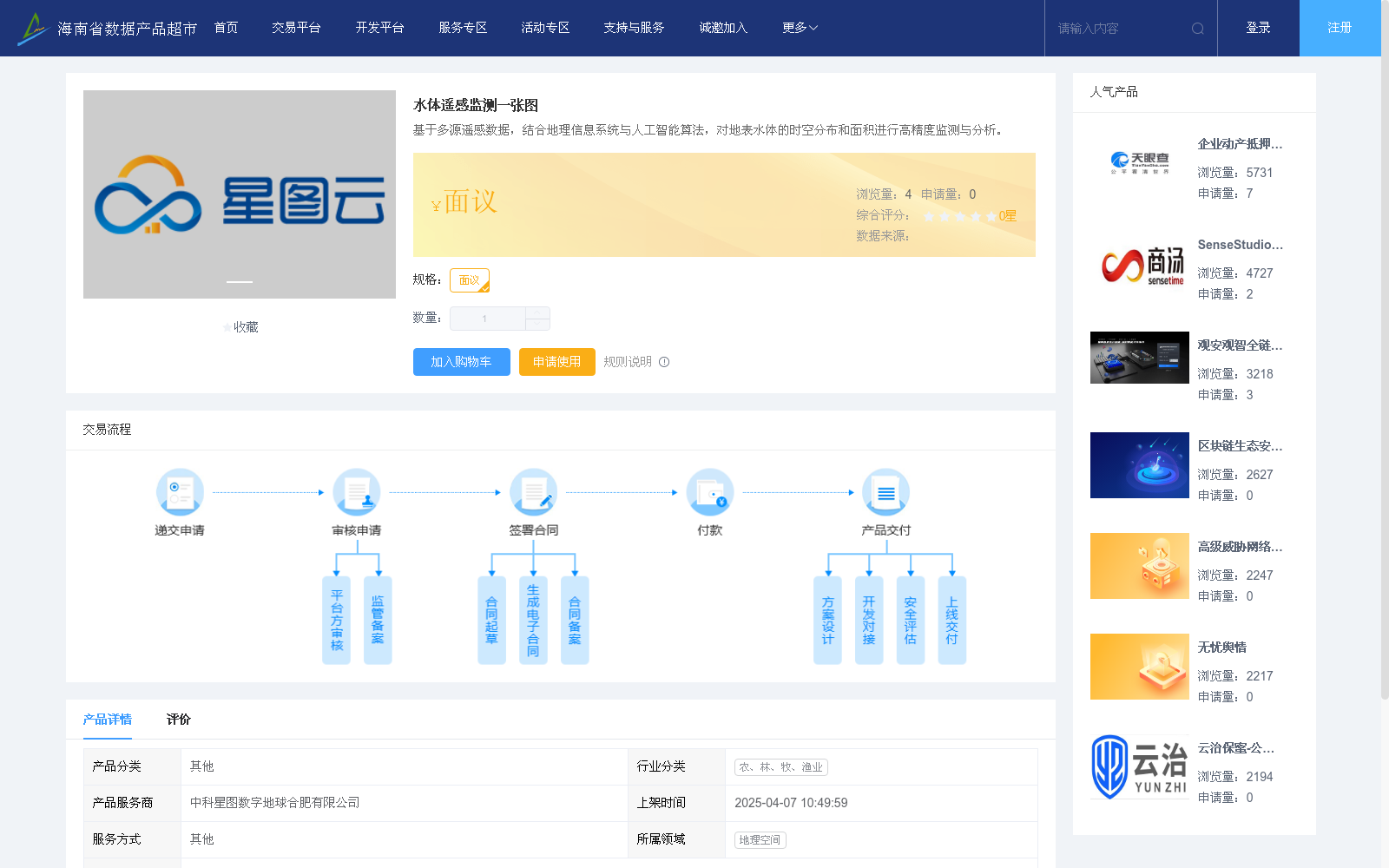The height and width of the screenshot is (868, 1389).
Task: Click the 方案设计 sub-step box
Action: pyautogui.click(x=827, y=620)
